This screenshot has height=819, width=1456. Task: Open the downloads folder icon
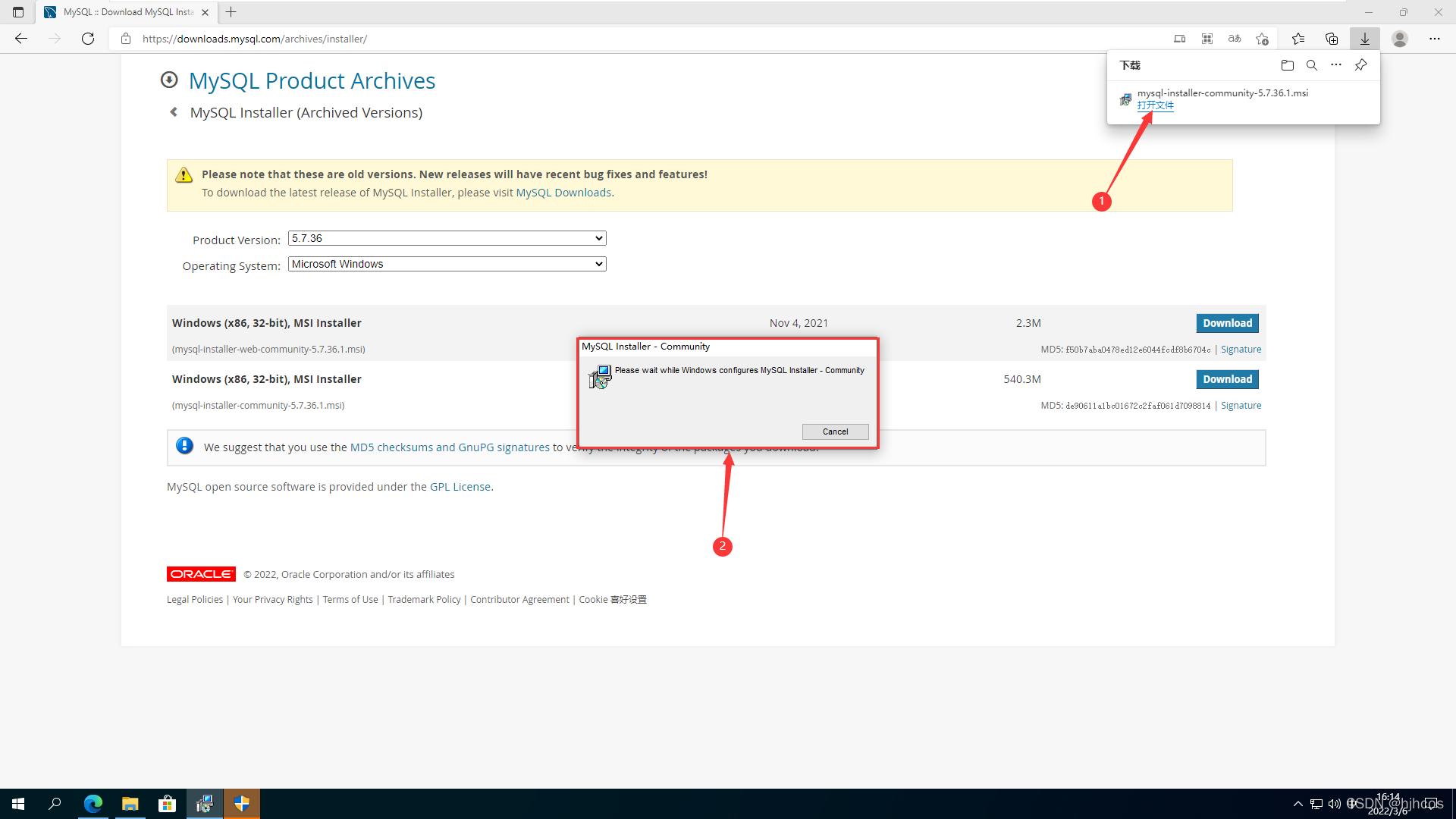click(1288, 64)
